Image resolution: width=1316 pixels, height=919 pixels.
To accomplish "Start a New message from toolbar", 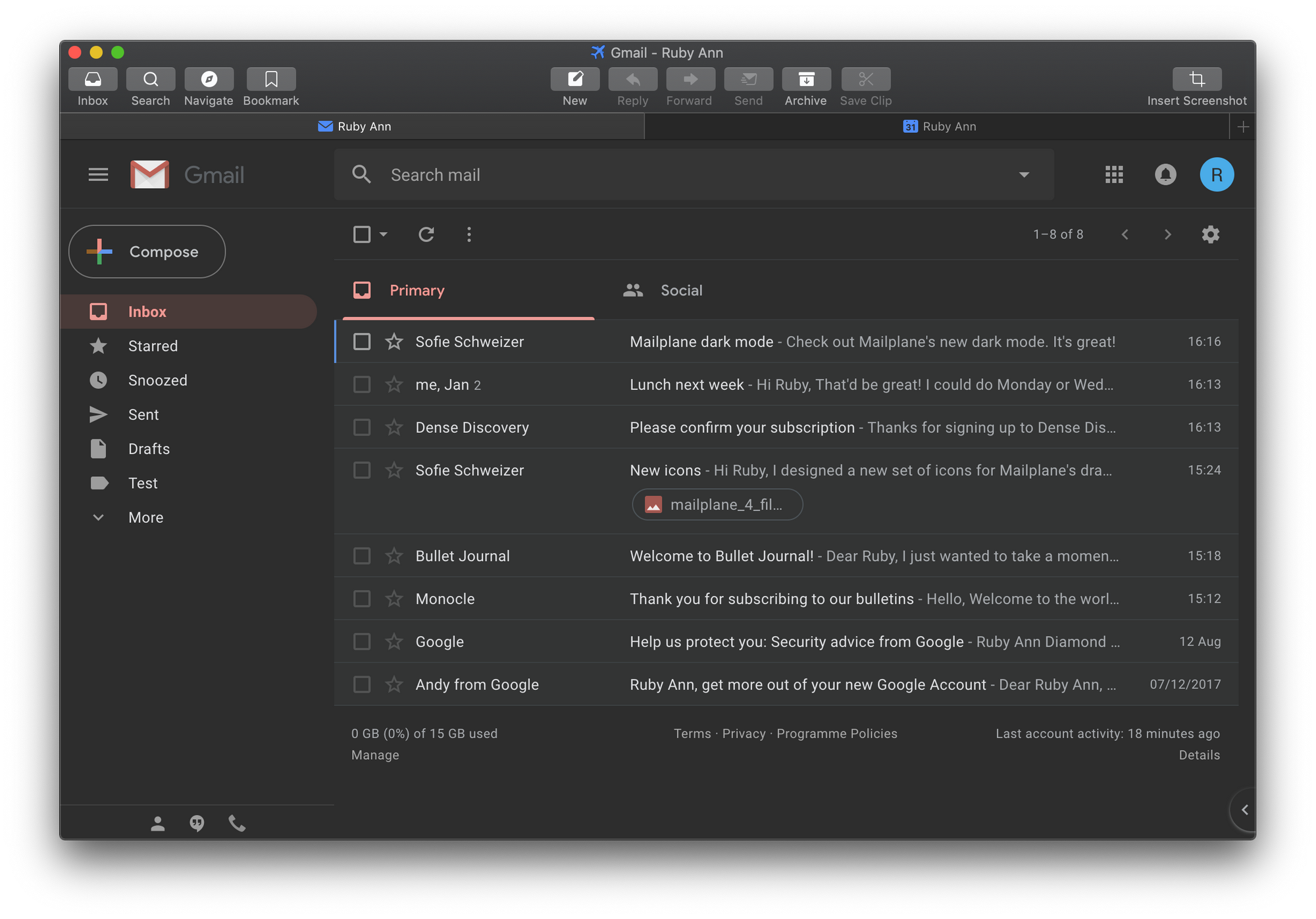I will pyautogui.click(x=575, y=80).
